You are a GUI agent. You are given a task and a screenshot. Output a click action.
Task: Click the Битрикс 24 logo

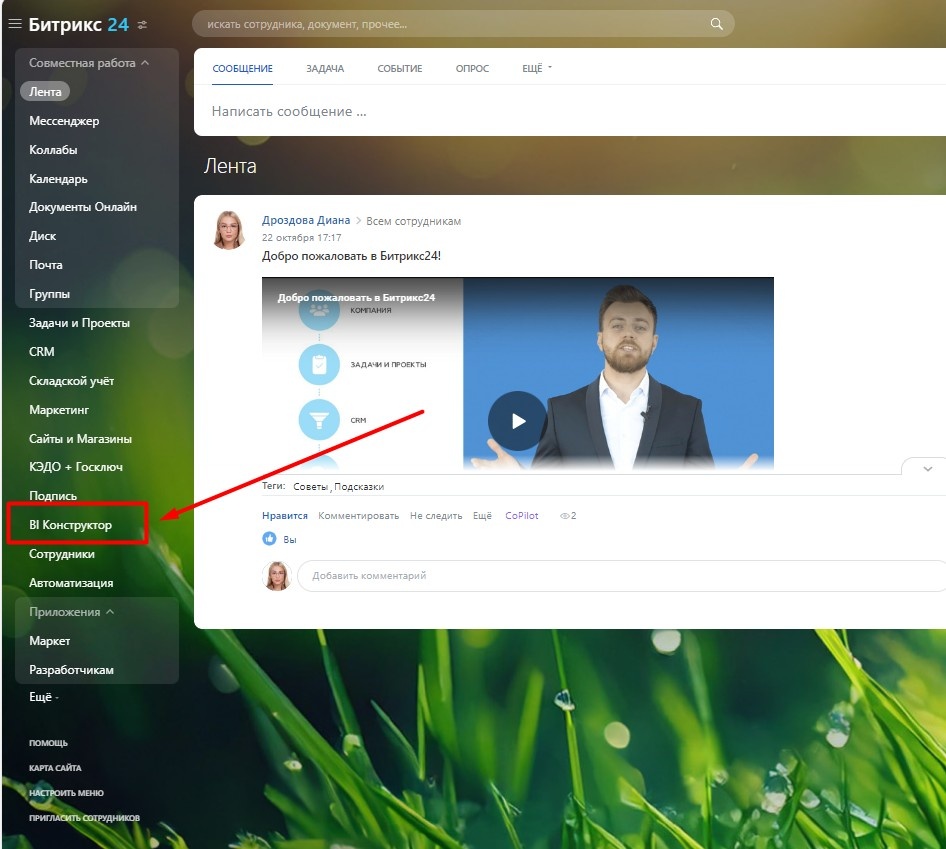tap(78, 24)
